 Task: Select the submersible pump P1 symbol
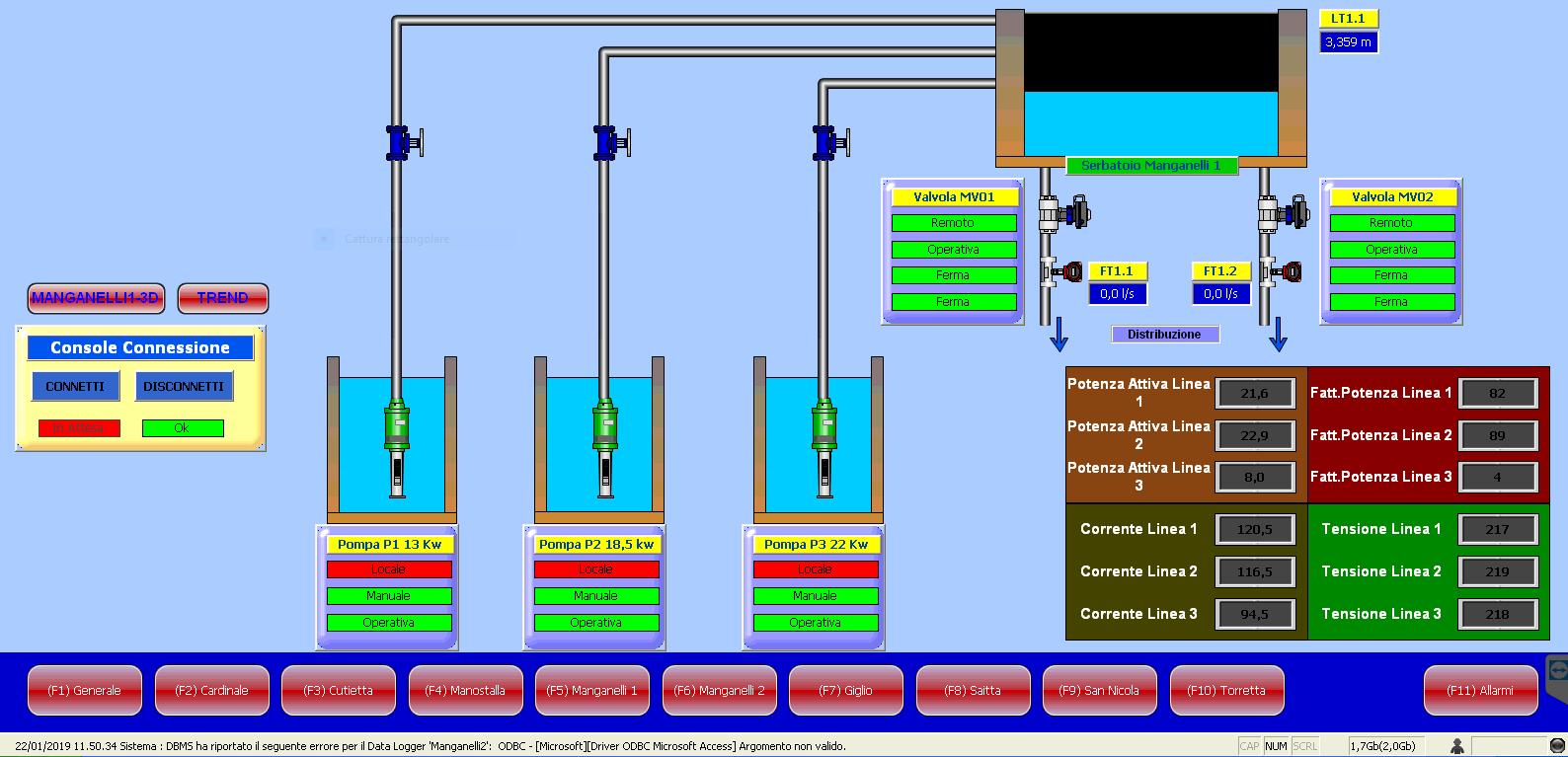point(397,447)
